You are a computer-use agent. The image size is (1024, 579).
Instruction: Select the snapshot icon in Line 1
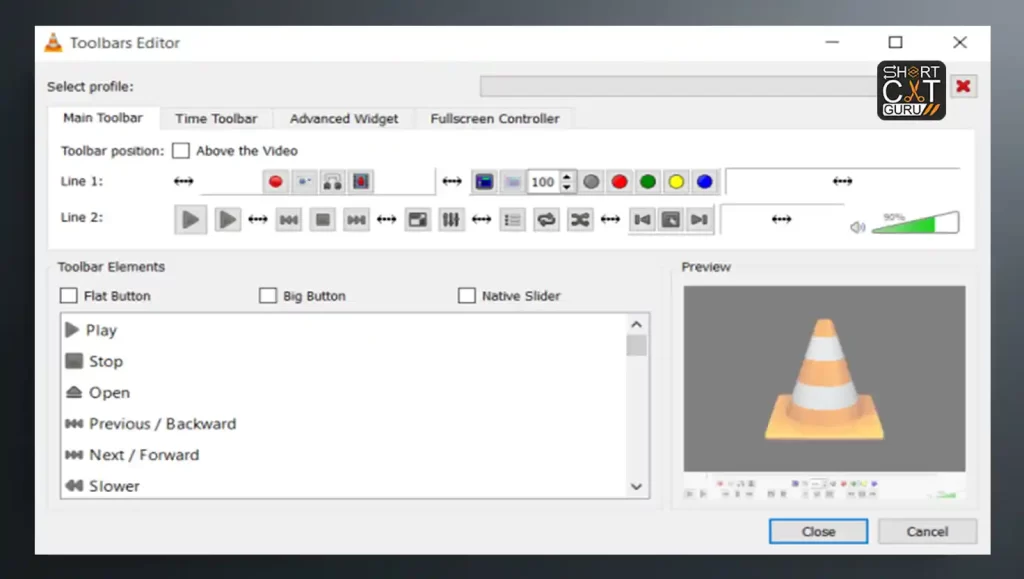[304, 181]
